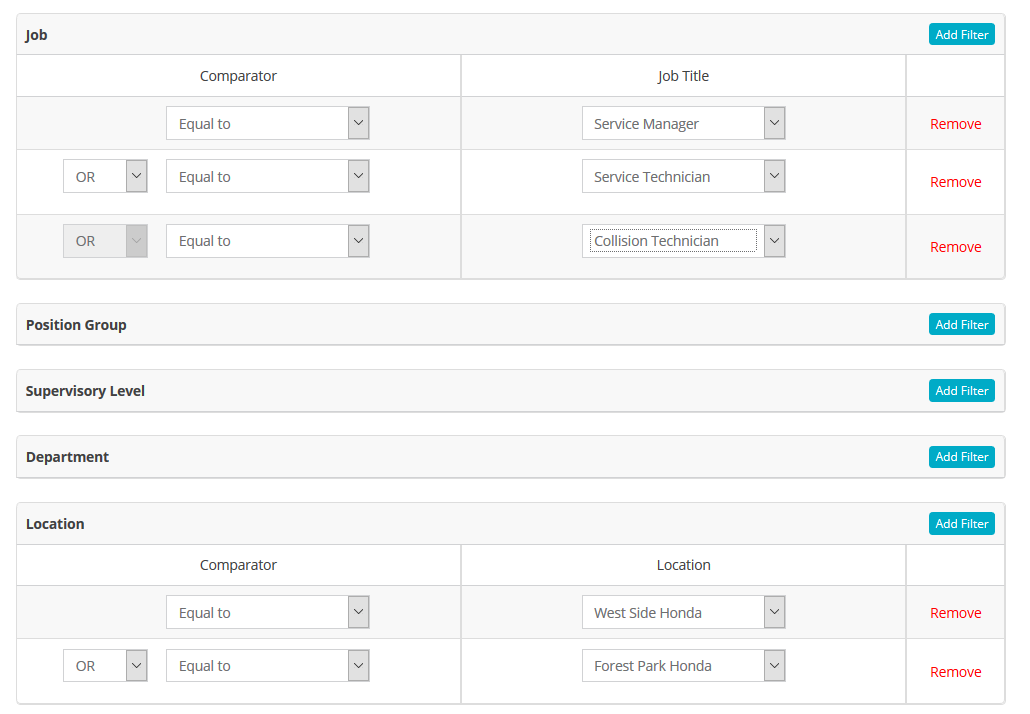Open comparator dropdown for Forest Park Honda row
The height and width of the screenshot is (714, 1030).
(x=267, y=665)
